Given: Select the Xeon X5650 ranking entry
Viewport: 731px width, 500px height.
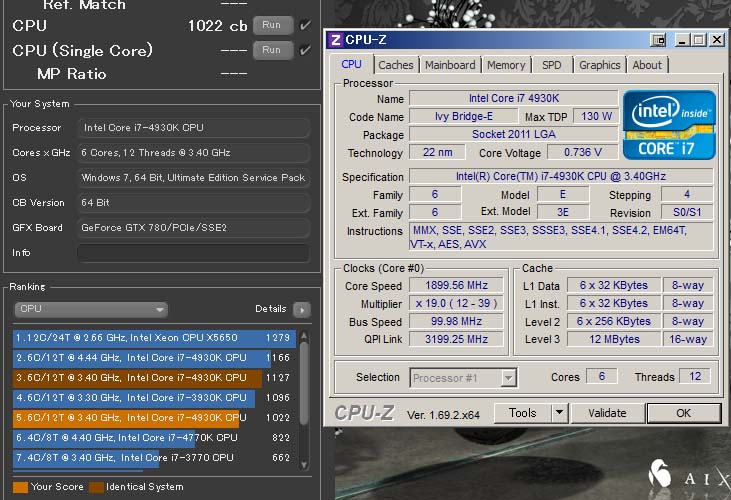Looking at the screenshot, I should [x=140, y=338].
